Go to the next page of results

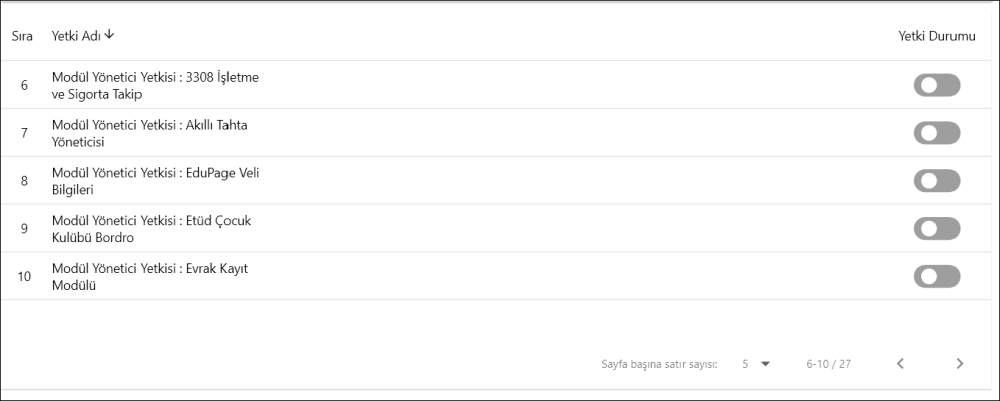(960, 364)
